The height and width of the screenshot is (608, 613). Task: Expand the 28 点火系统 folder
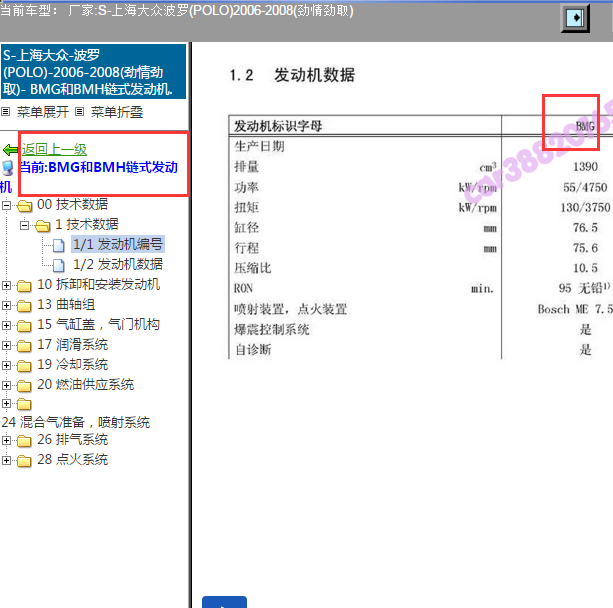(6, 460)
